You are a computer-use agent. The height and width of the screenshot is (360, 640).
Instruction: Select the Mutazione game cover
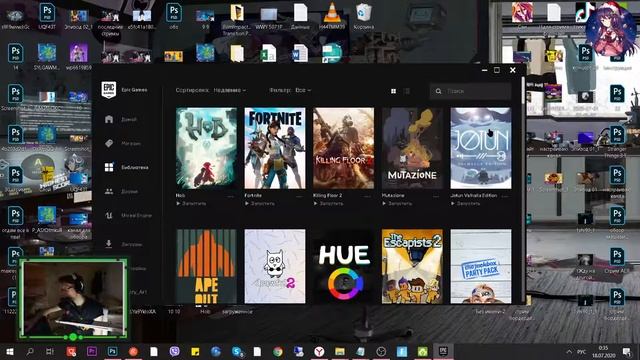(412, 148)
